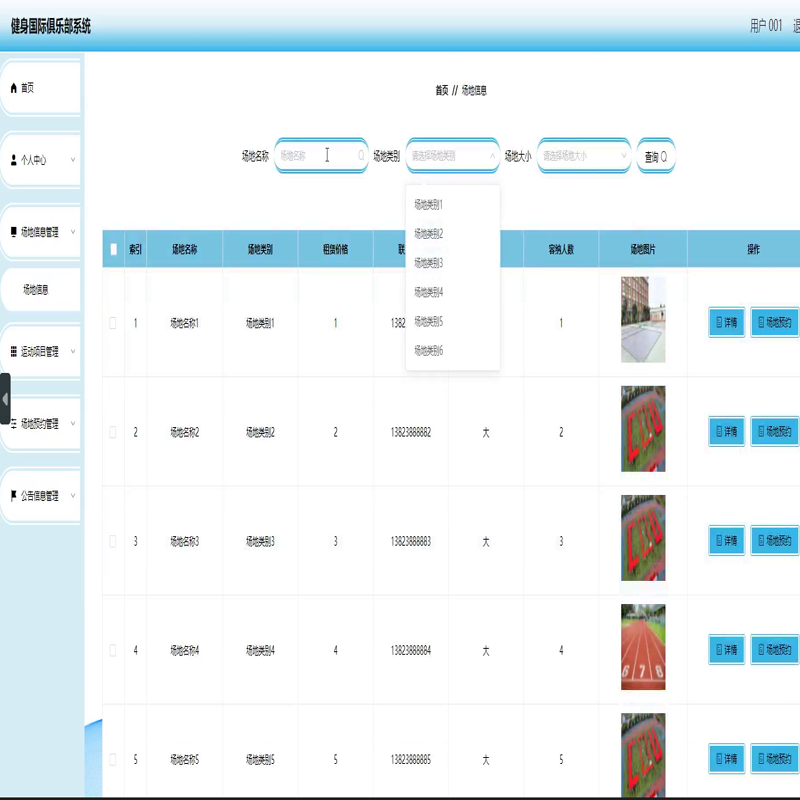The height and width of the screenshot is (800, 800).
Task: Open the 场地大小 dropdown selector
Action: [x=584, y=156]
